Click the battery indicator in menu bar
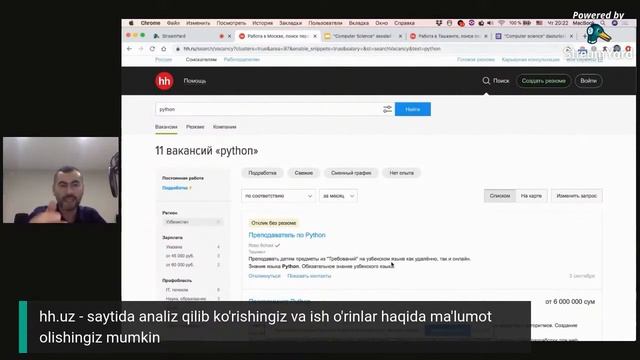The height and width of the screenshot is (360, 640). (x=527, y=23)
